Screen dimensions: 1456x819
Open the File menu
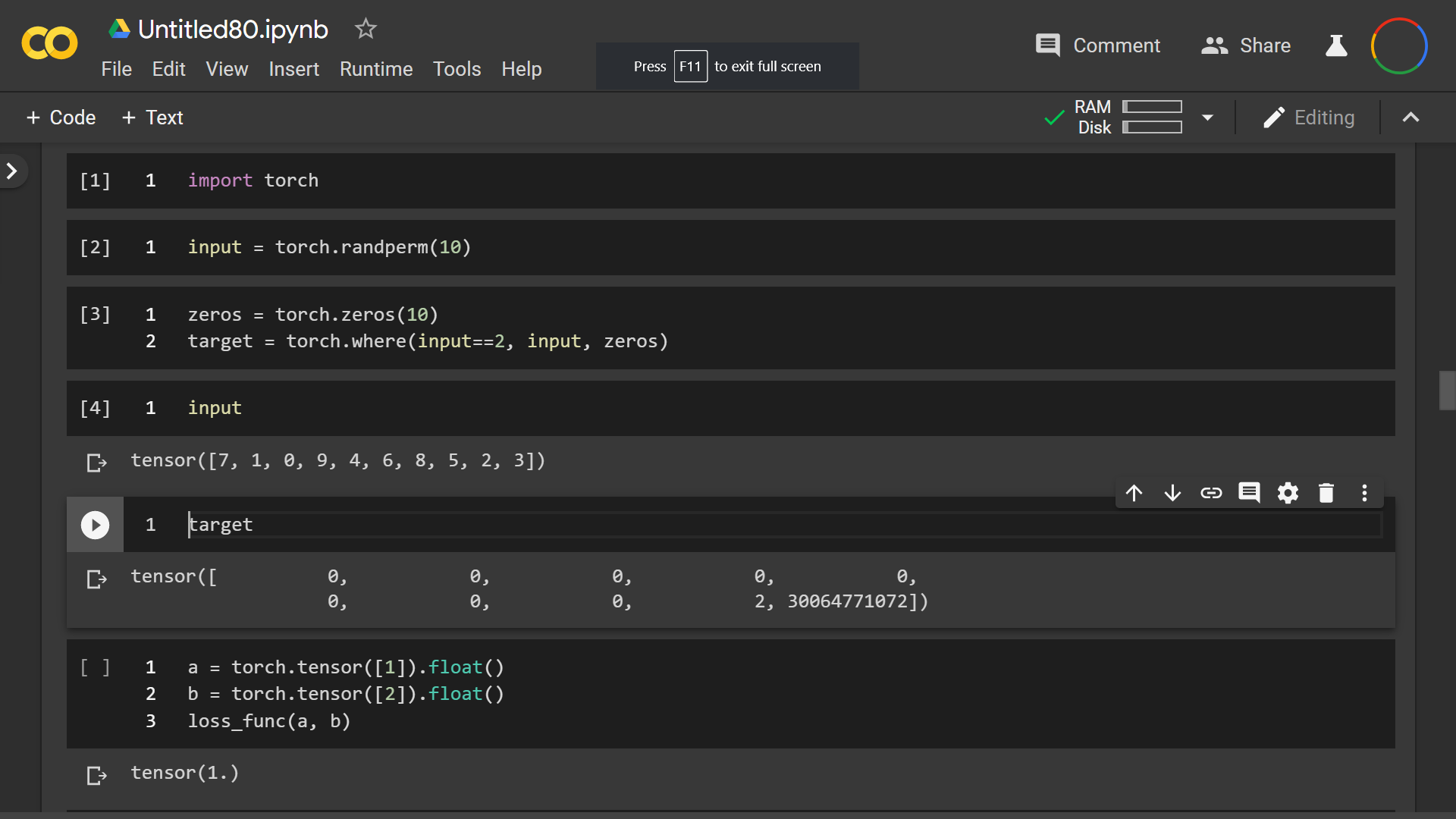click(x=117, y=69)
